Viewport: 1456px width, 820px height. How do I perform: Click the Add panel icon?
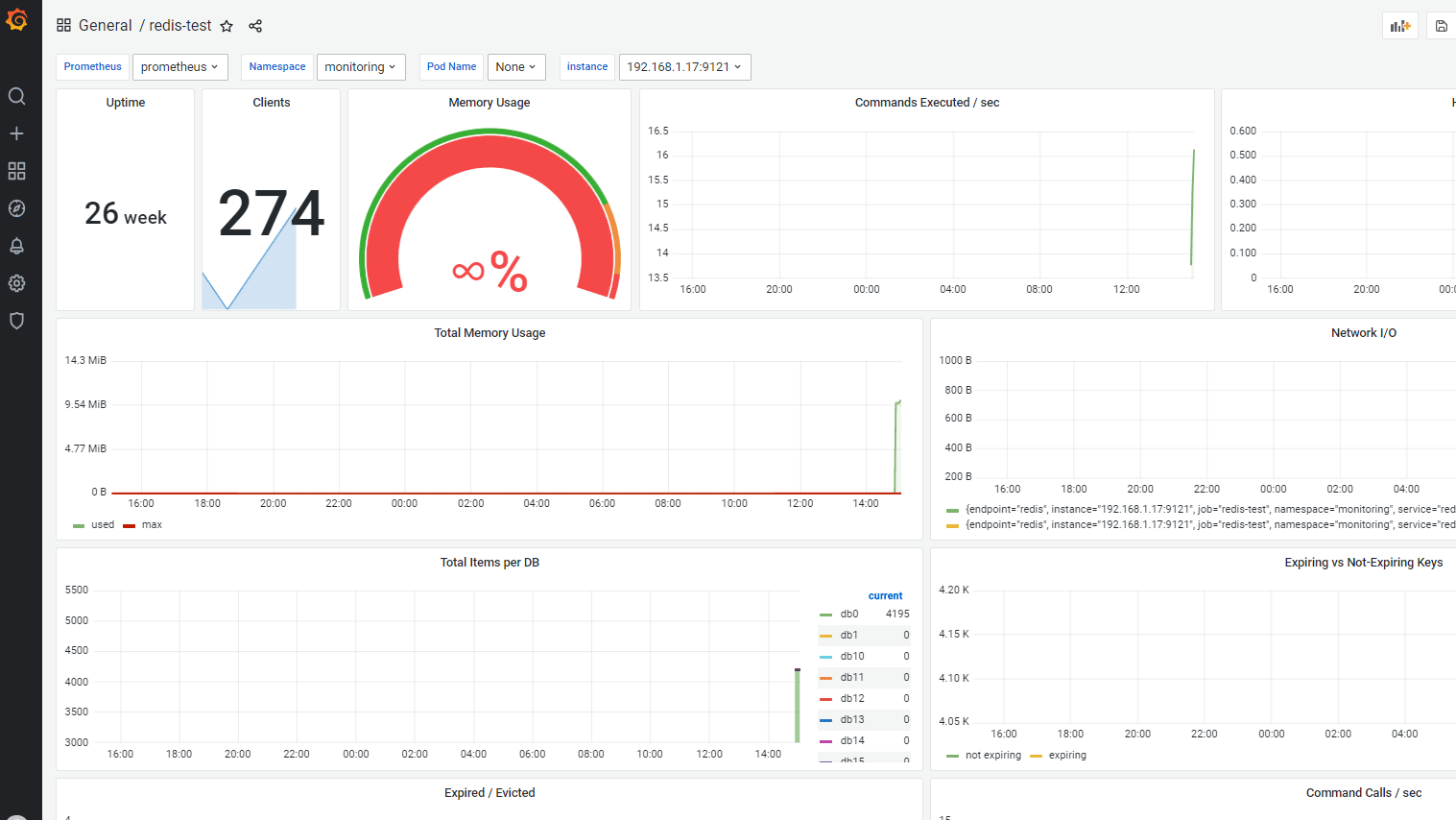pyautogui.click(x=1400, y=26)
